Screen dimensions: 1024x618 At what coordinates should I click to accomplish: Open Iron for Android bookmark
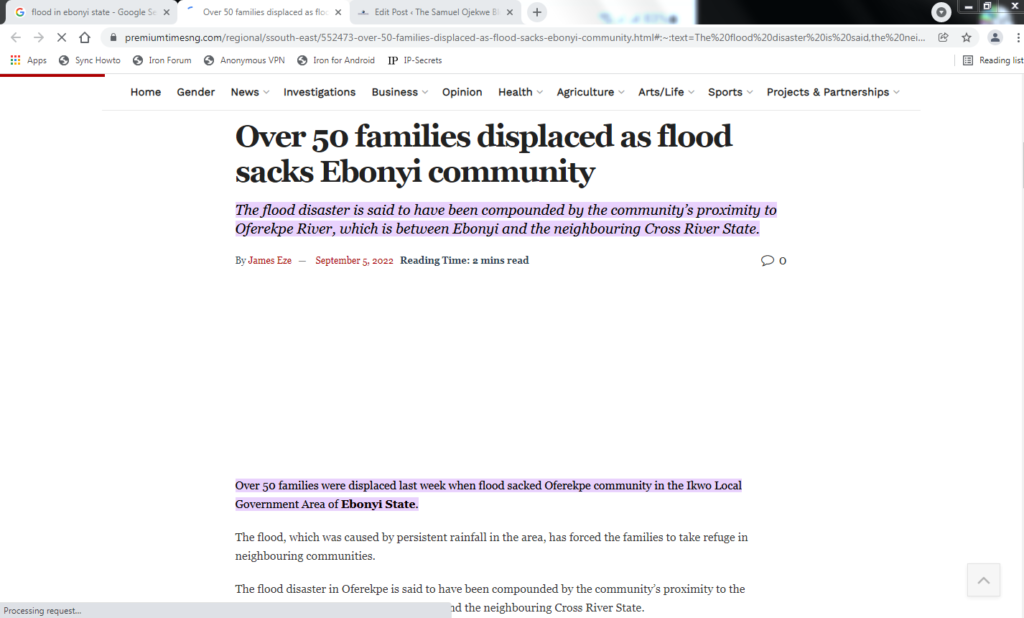[336, 60]
